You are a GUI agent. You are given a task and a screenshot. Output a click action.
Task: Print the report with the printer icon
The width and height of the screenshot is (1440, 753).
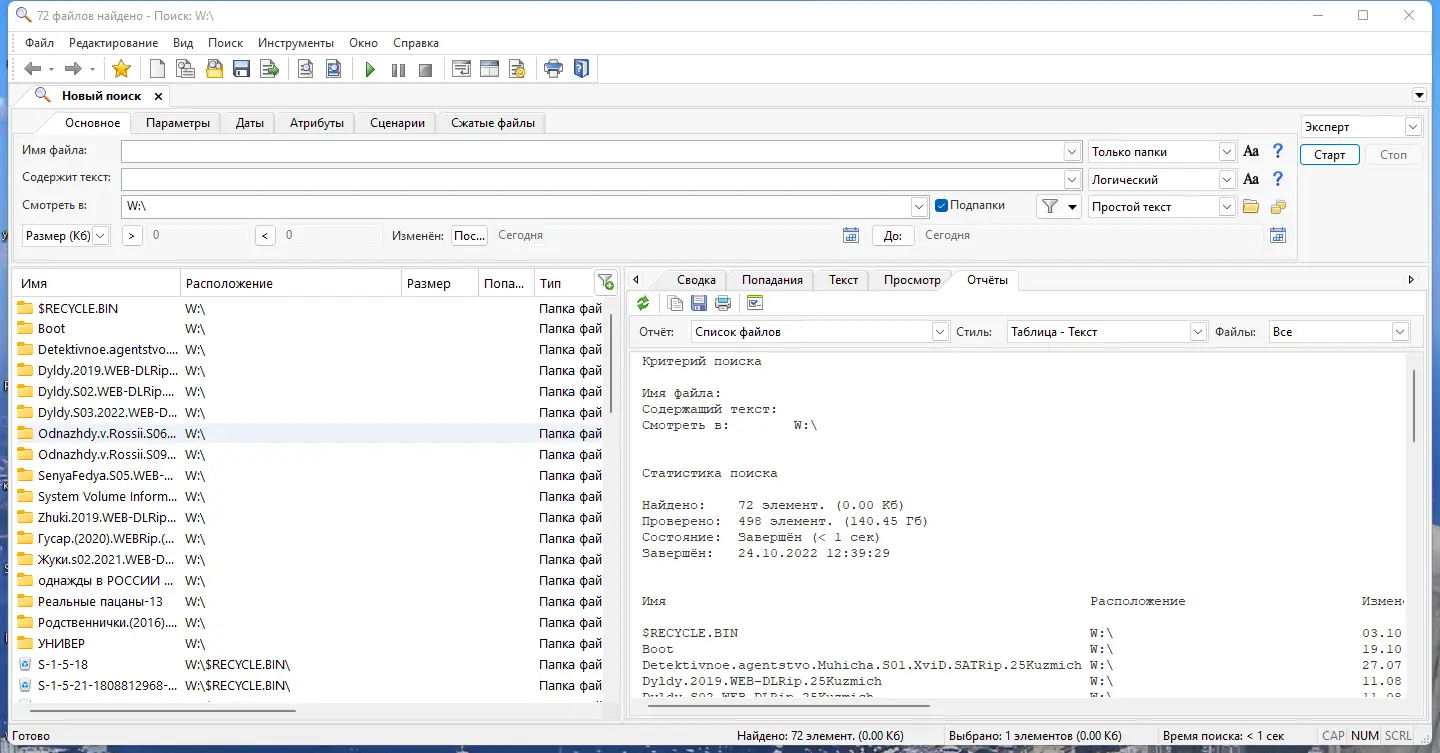(723, 303)
